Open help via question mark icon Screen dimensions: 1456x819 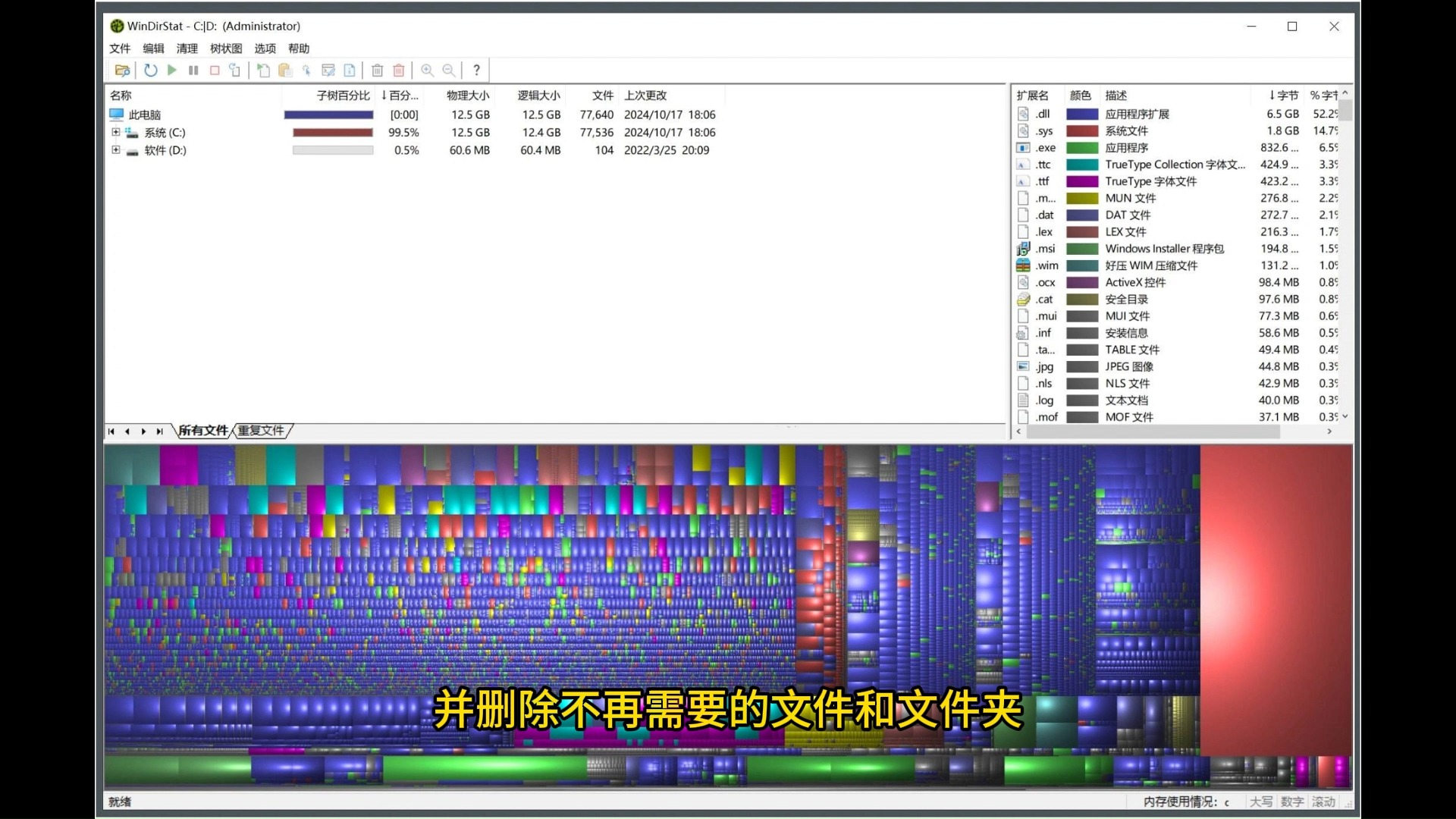click(x=476, y=71)
